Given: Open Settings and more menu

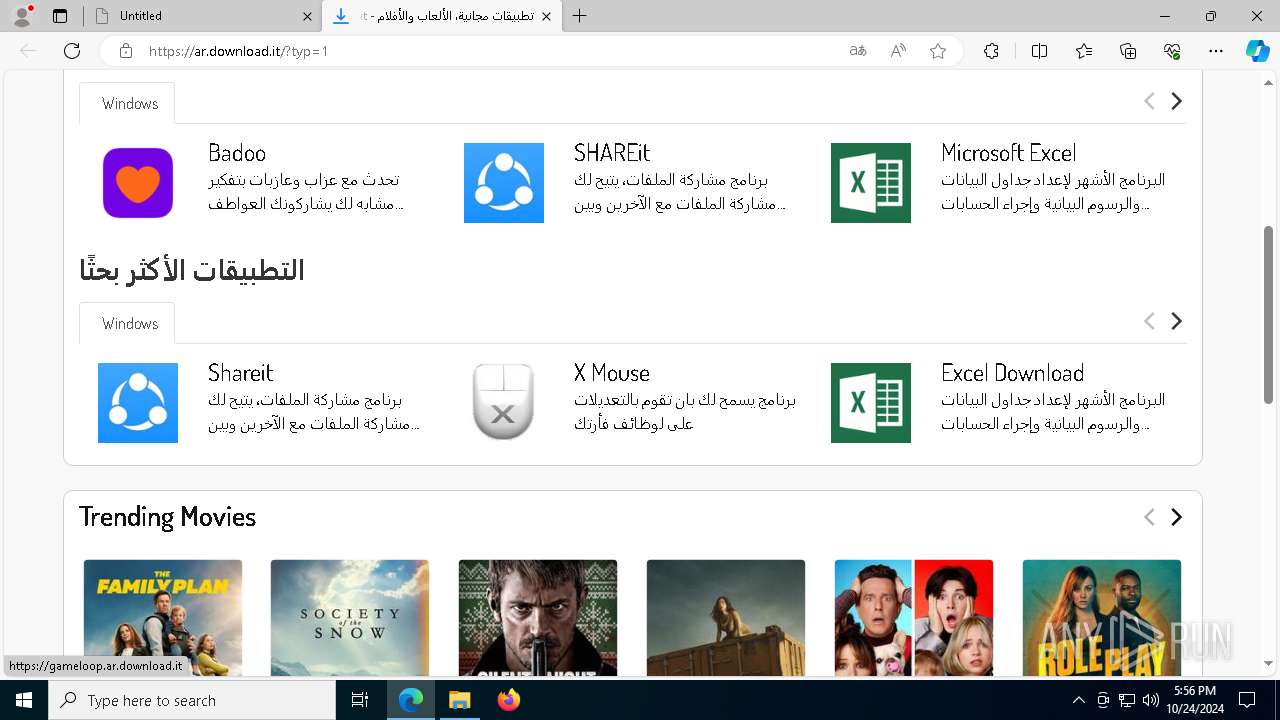Looking at the screenshot, I should tap(1216, 51).
